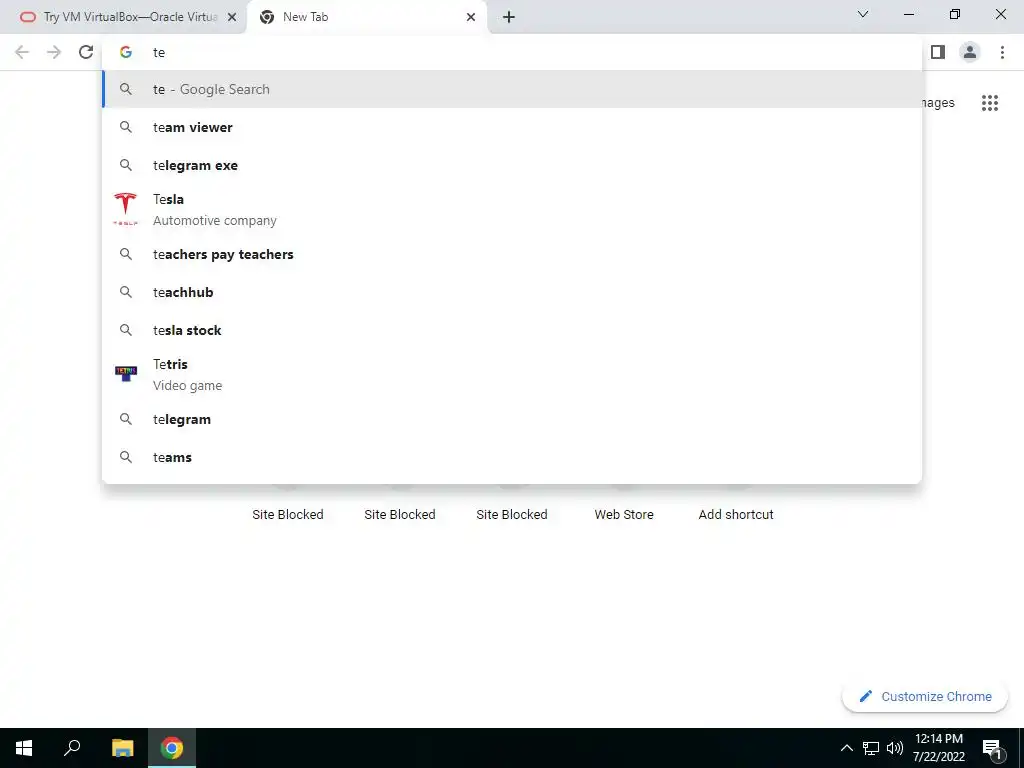Open the taskbar clock and date
Image resolution: width=1024 pixels, height=768 pixels.
click(938, 748)
